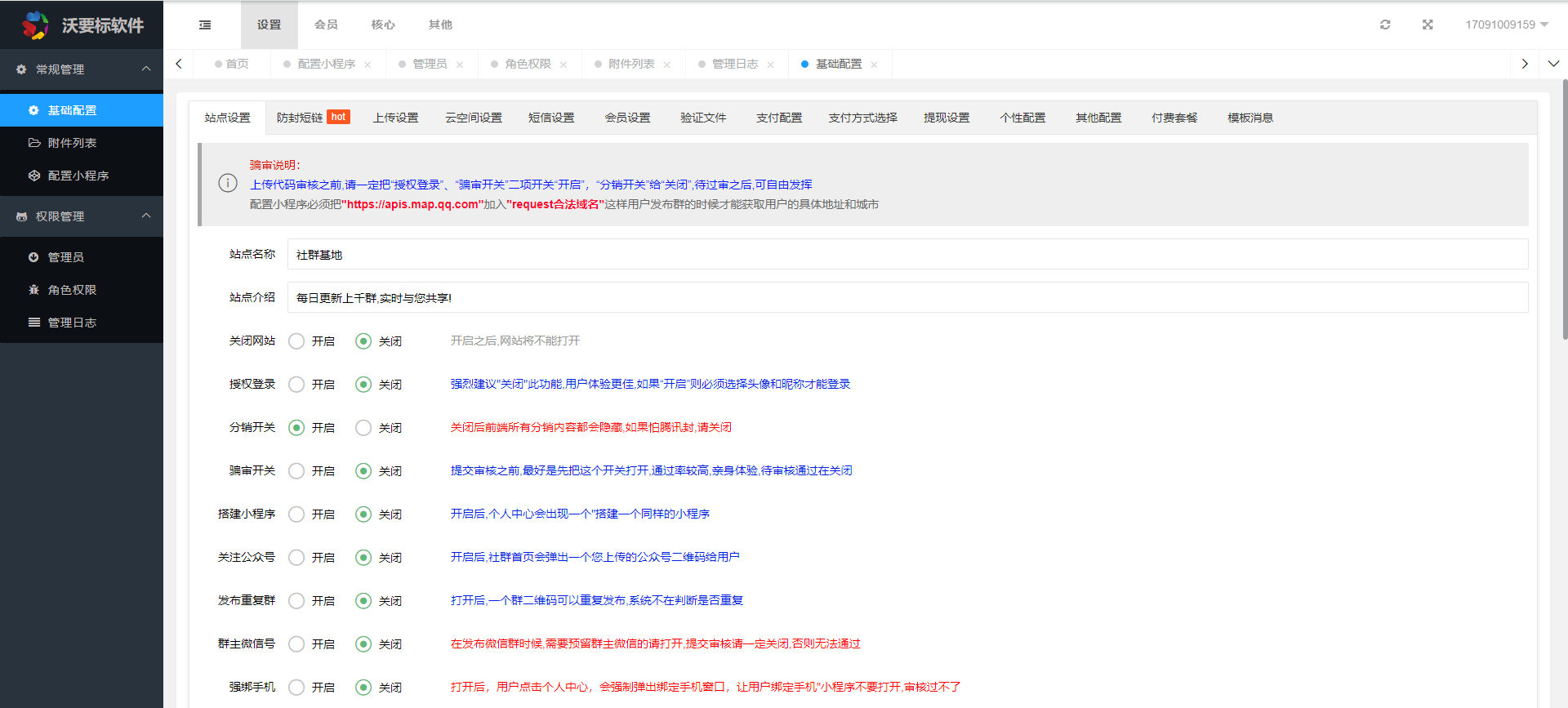Viewport: 1568px width, 708px height.
Task: Close the 配置小程序 tab
Action: click(367, 65)
